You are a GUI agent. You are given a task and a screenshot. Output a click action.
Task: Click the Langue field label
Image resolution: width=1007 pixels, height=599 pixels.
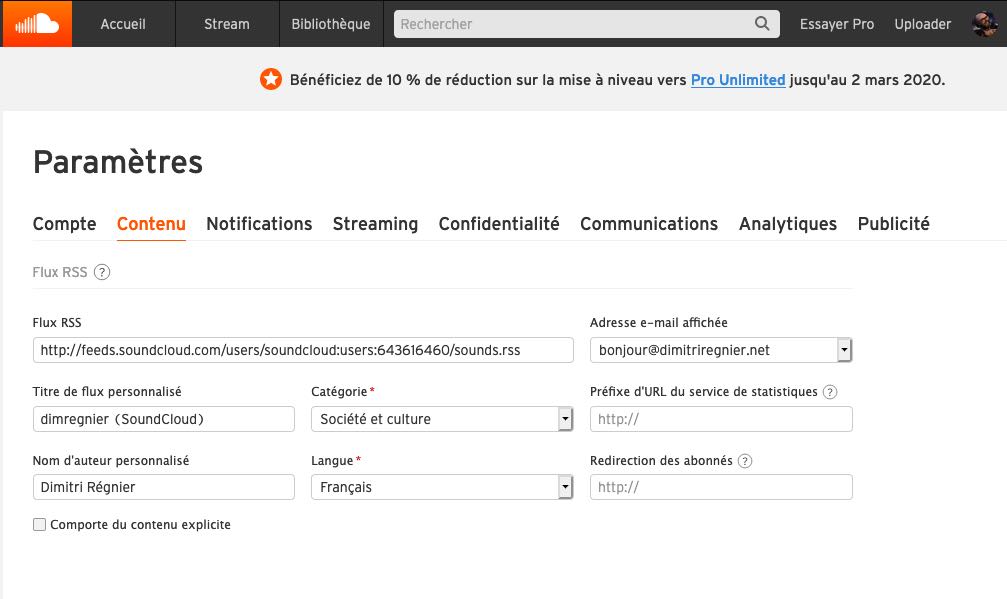click(332, 460)
